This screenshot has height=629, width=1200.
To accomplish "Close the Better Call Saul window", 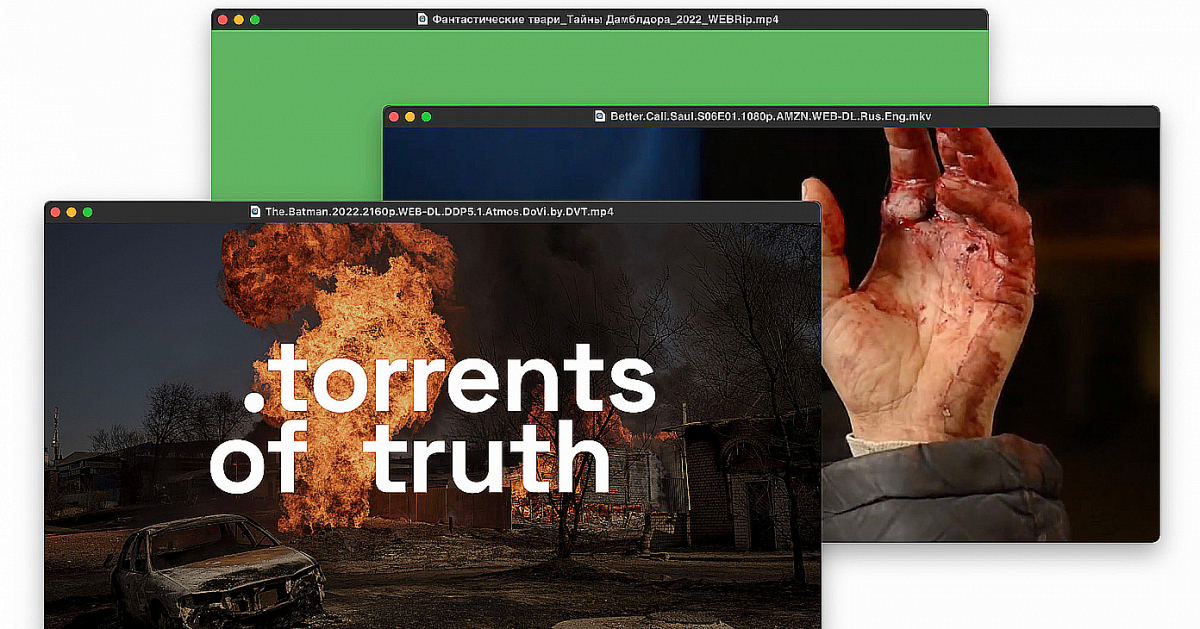I will click(394, 117).
